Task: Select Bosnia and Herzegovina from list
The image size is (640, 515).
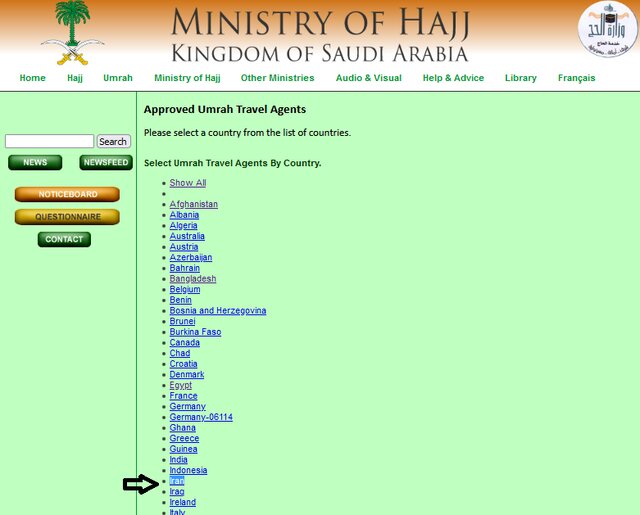Action: [218, 311]
